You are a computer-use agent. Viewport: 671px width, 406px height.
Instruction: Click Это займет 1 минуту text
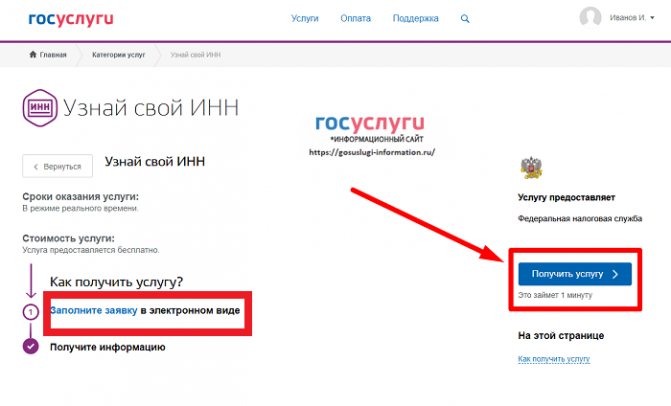point(555,295)
